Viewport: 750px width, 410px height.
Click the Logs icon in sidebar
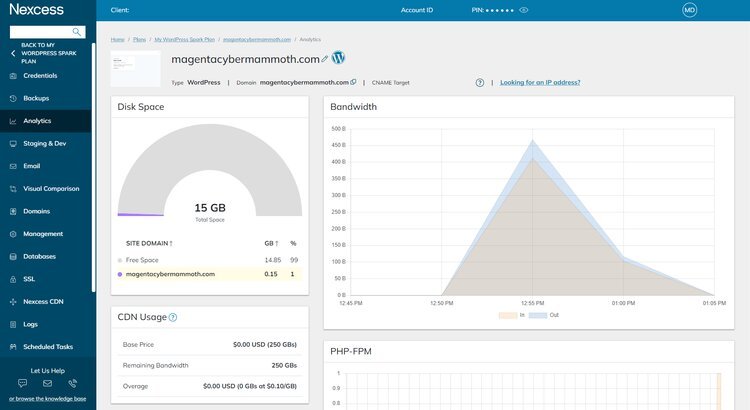click(x=13, y=324)
